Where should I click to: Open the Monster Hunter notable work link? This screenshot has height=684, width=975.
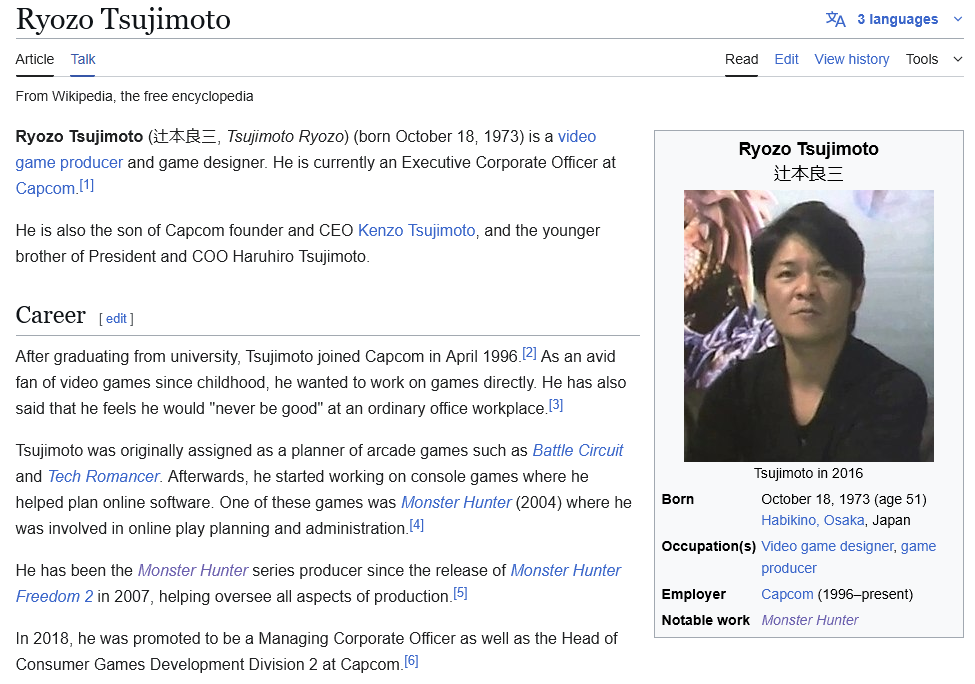(810, 620)
